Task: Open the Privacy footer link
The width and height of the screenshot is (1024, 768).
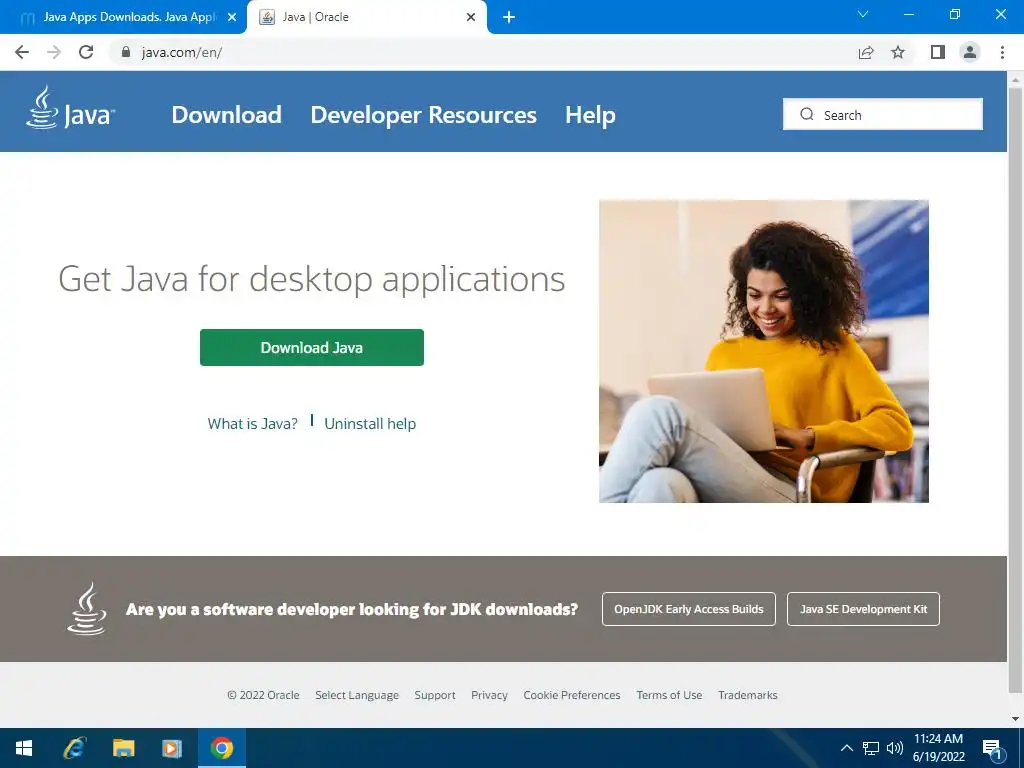Action: tap(489, 695)
